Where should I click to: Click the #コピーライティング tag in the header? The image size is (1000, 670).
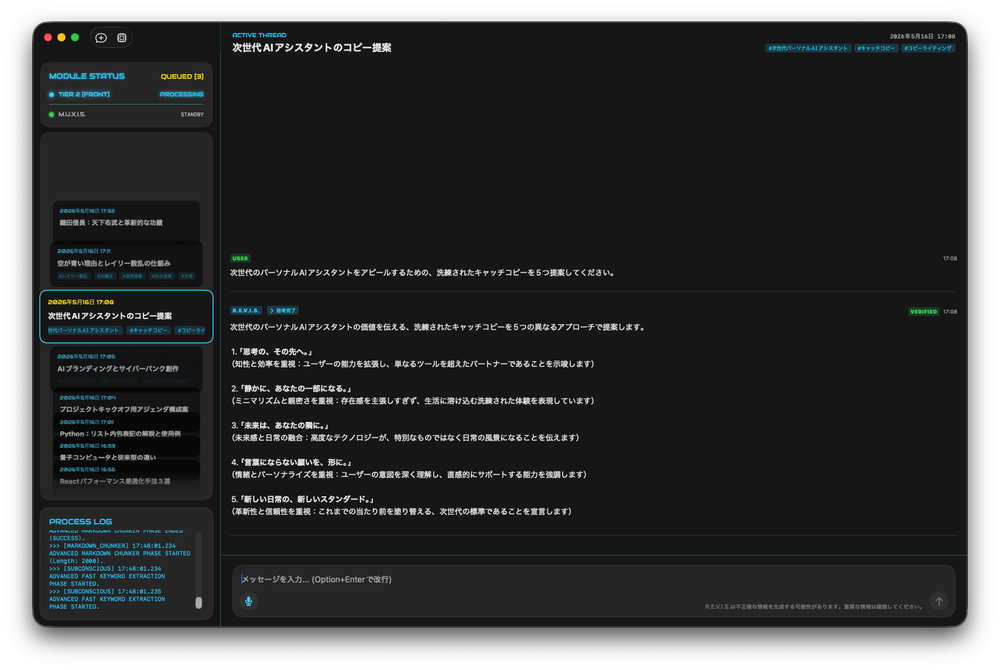pos(928,48)
